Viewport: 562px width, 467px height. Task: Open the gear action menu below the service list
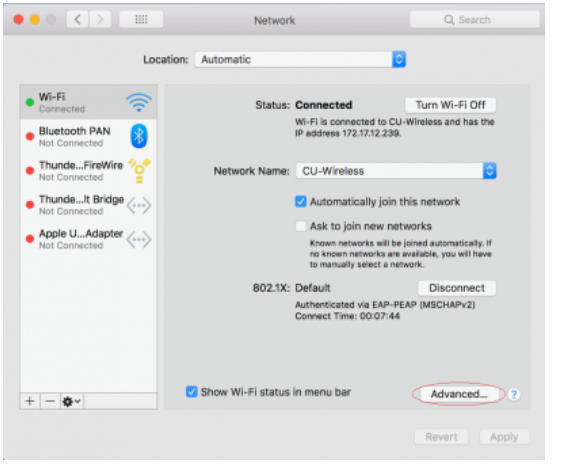pyautogui.click(x=71, y=401)
